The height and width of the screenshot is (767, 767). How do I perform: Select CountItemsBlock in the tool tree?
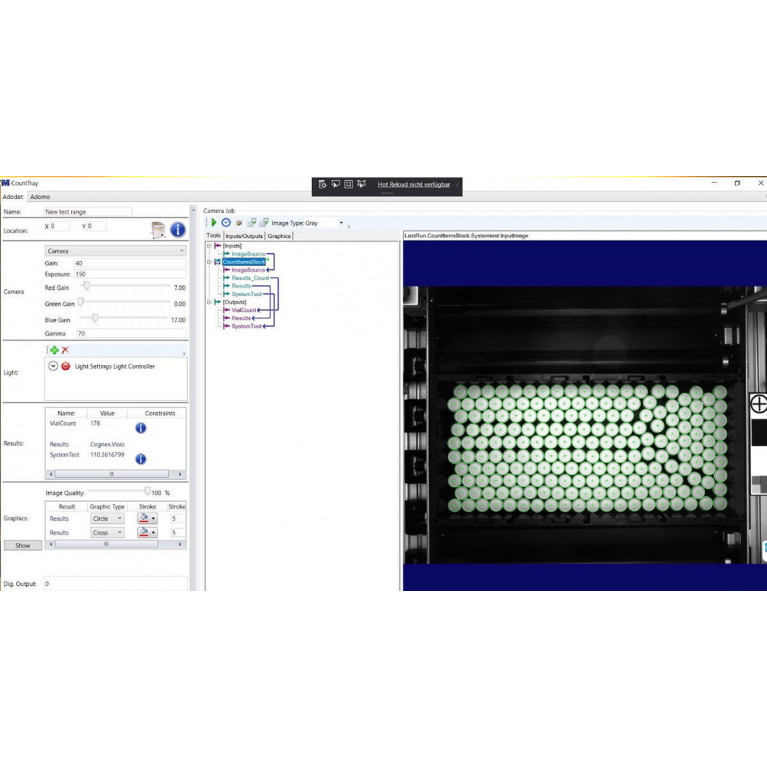[x=244, y=262]
